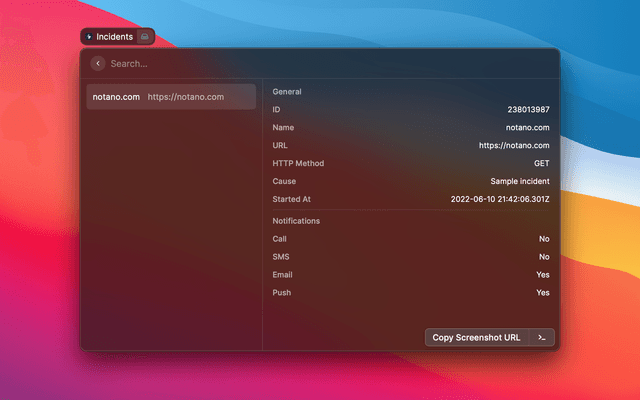This screenshot has width=640, height=400.
Task: Click the Notifications section header
Action: click(x=296, y=220)
